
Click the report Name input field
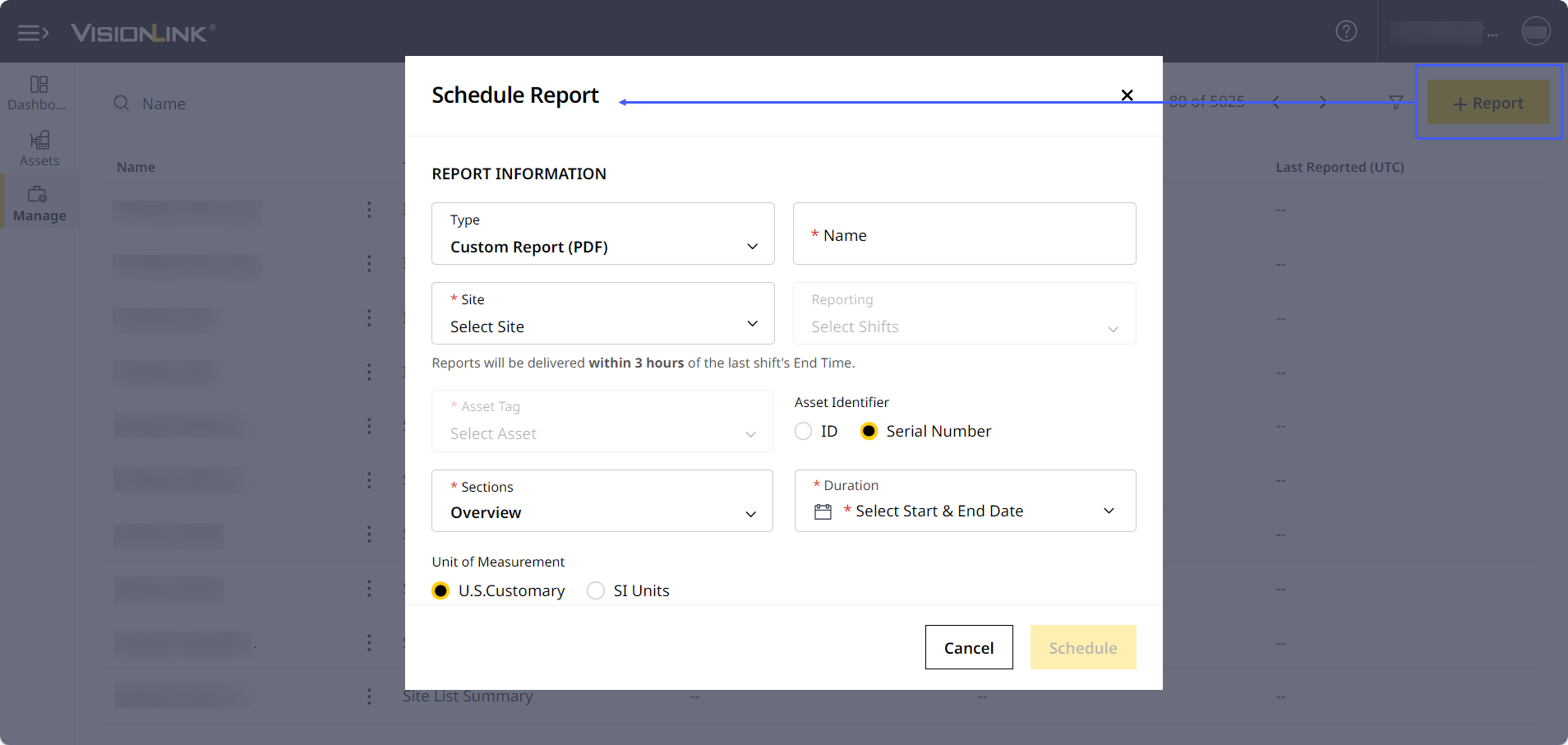(x=964, y=234)
